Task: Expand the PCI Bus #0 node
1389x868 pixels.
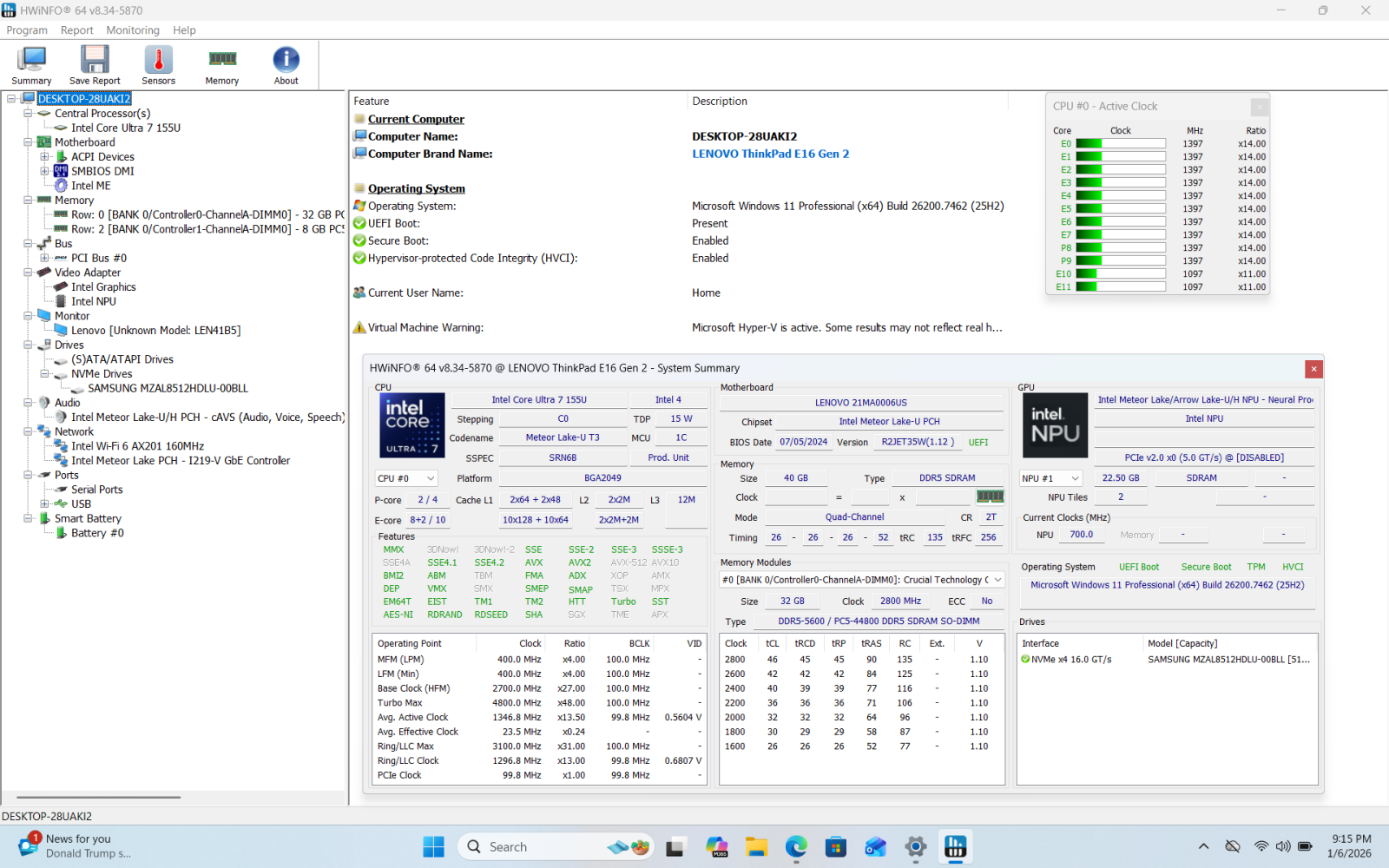Action: [x=44, y=258]
